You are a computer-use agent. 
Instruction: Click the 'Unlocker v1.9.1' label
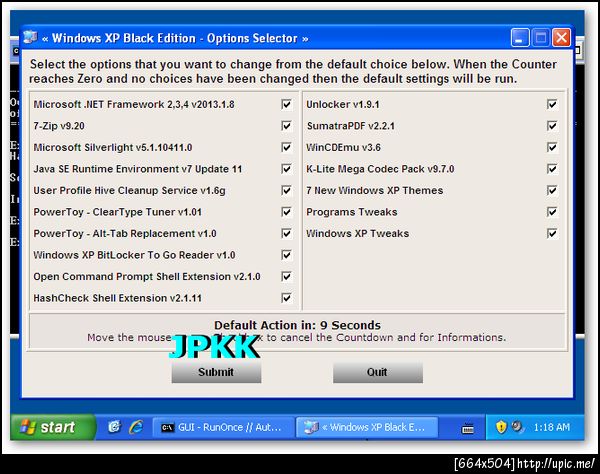tap(343, 104)
